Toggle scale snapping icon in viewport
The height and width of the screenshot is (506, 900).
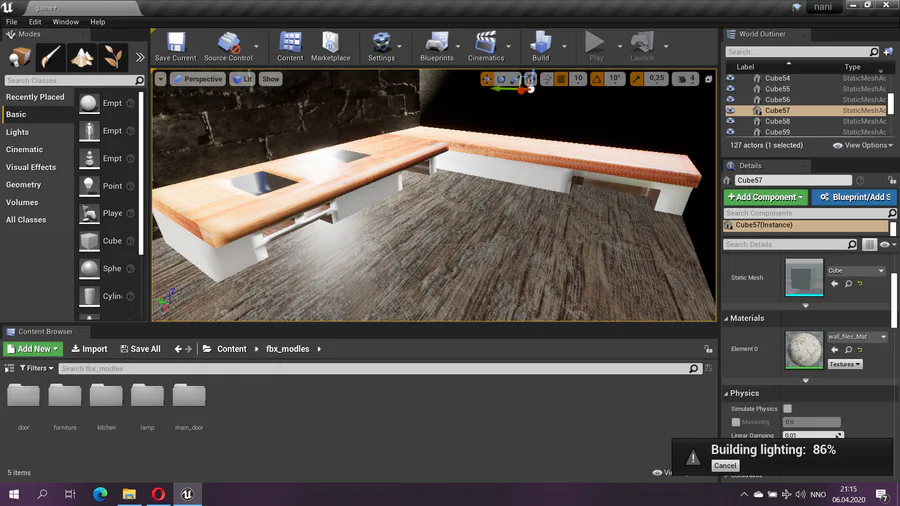coord(637,79)
